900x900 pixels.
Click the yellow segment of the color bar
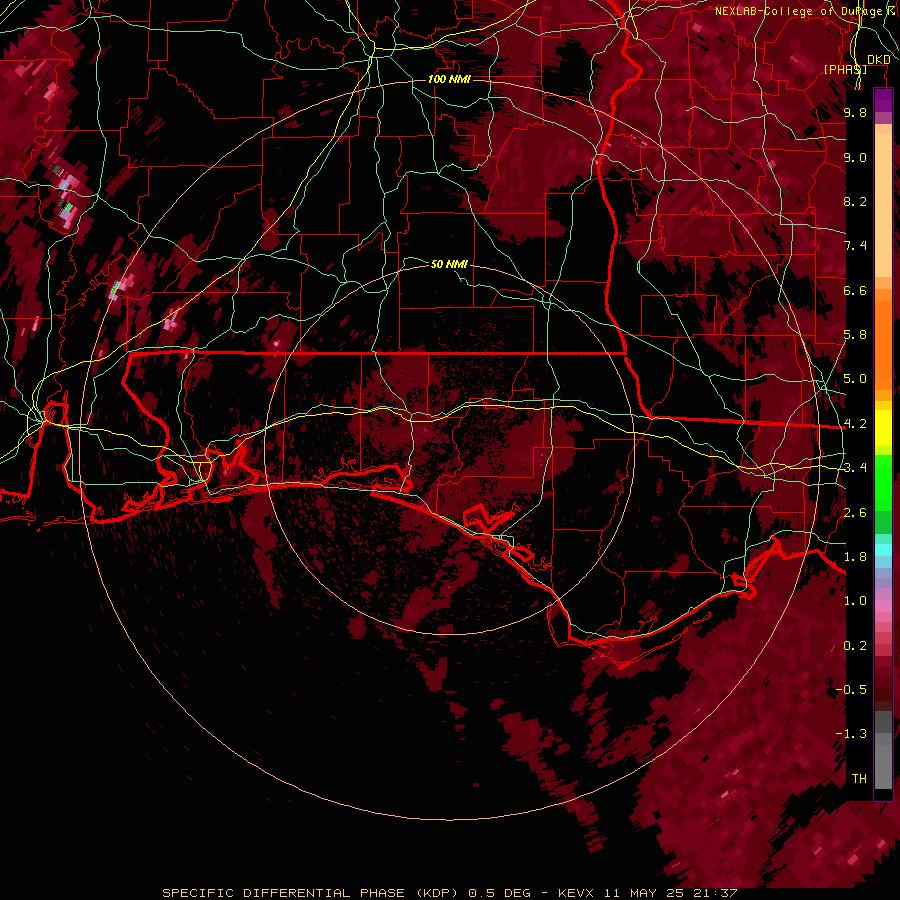pyautogui.click(x=883, y=428)
